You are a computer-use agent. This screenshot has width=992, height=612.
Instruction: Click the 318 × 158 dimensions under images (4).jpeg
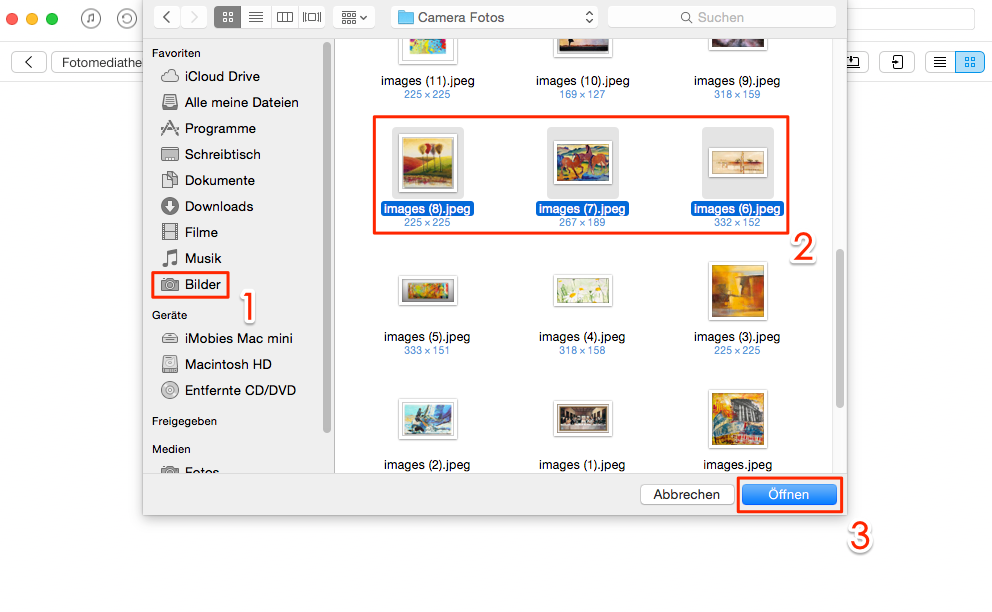[x=582, y=351]
